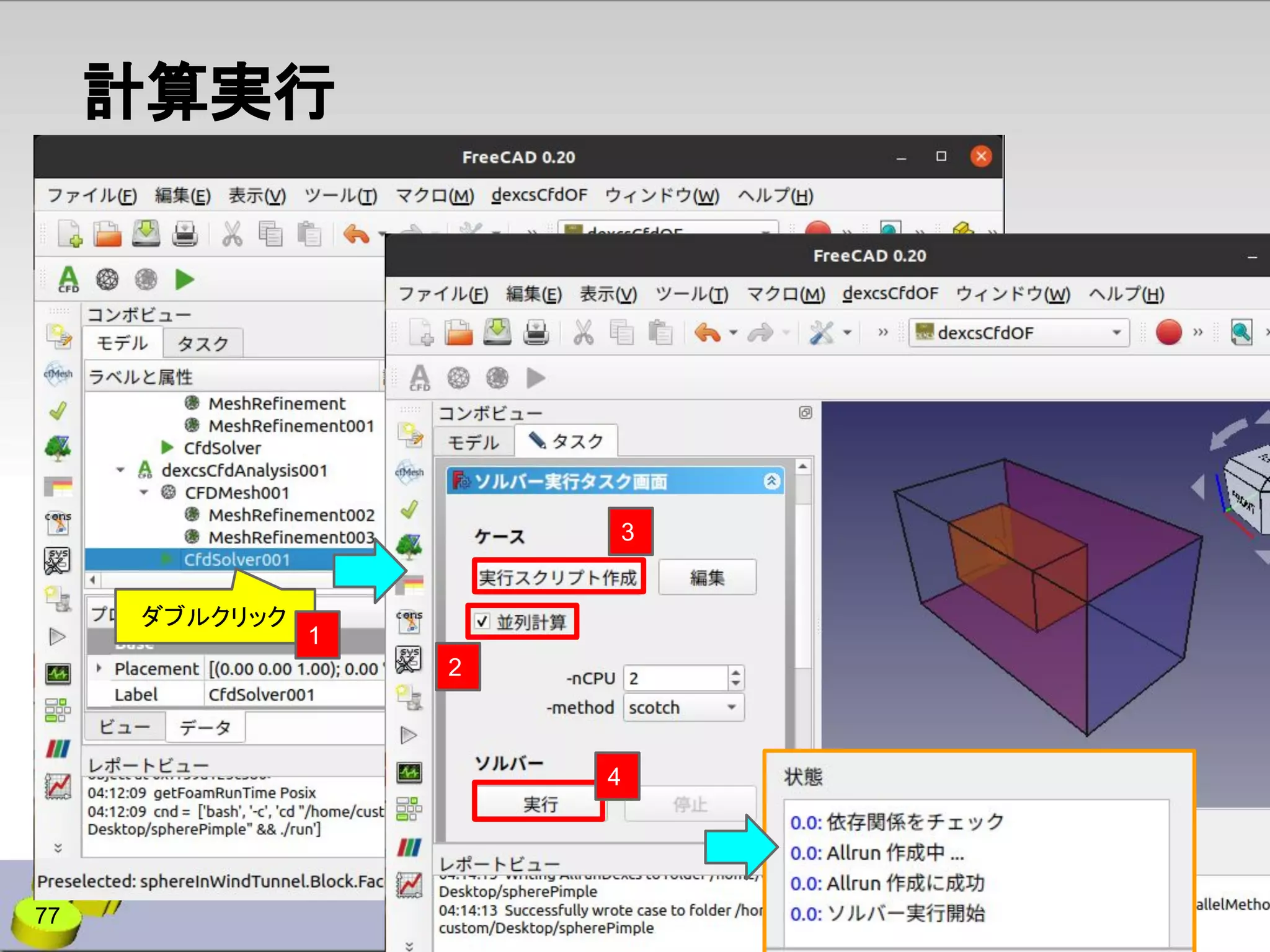Select CfdSolver001 in the model tree
The image size is (1270, 952).
coord(236,560)
